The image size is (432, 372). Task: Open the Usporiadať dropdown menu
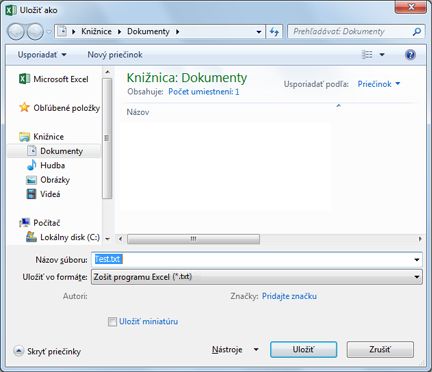(42, 55)
